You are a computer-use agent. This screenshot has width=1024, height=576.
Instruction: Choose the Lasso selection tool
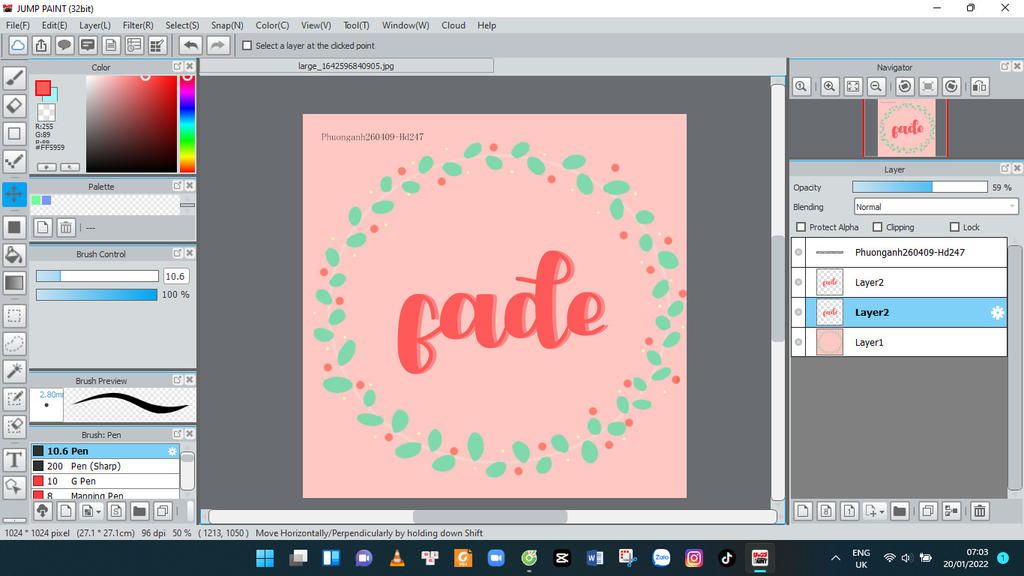[14, 344]
